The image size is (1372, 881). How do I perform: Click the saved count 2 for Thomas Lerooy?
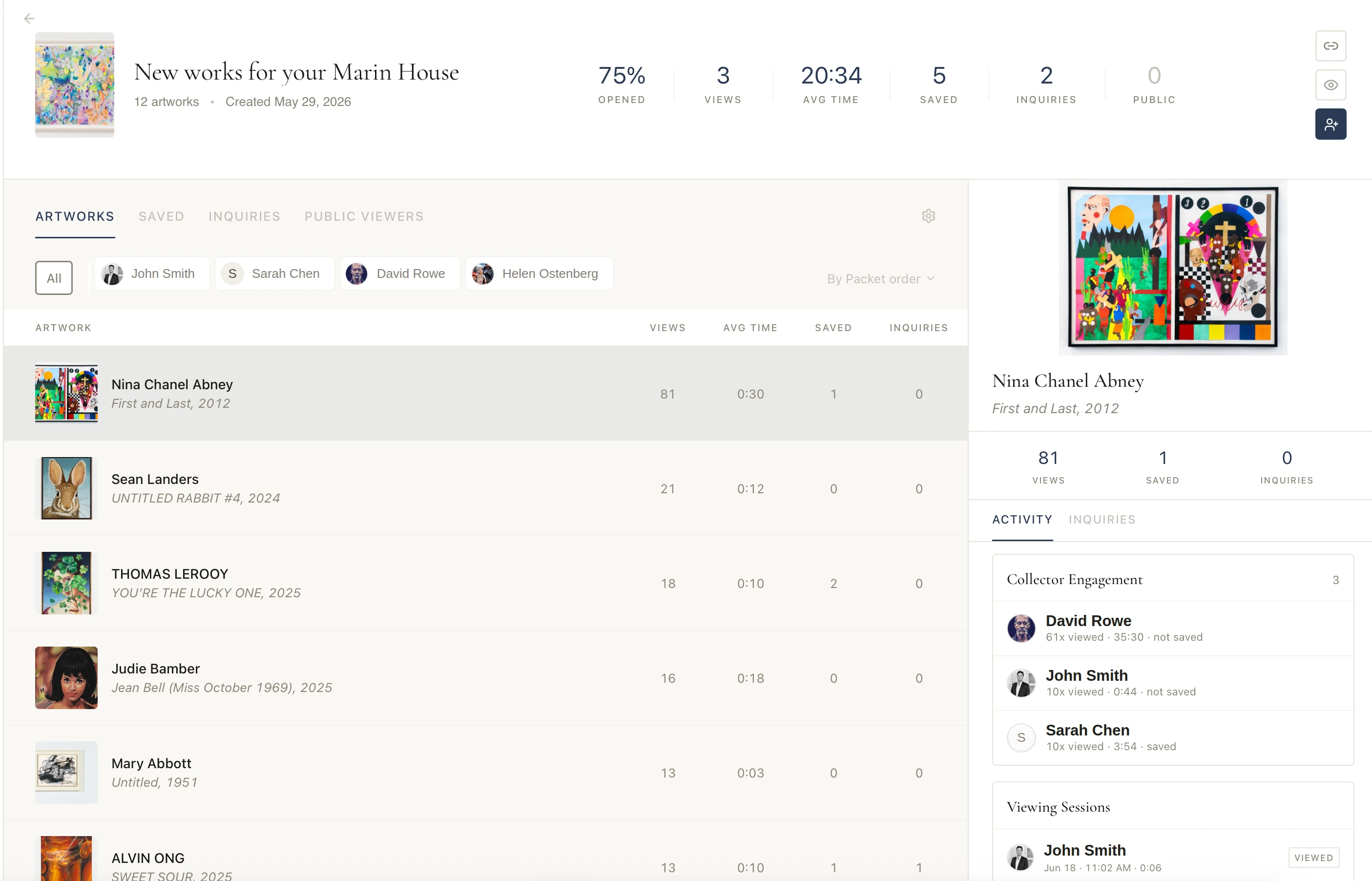(x=833, y=584)
